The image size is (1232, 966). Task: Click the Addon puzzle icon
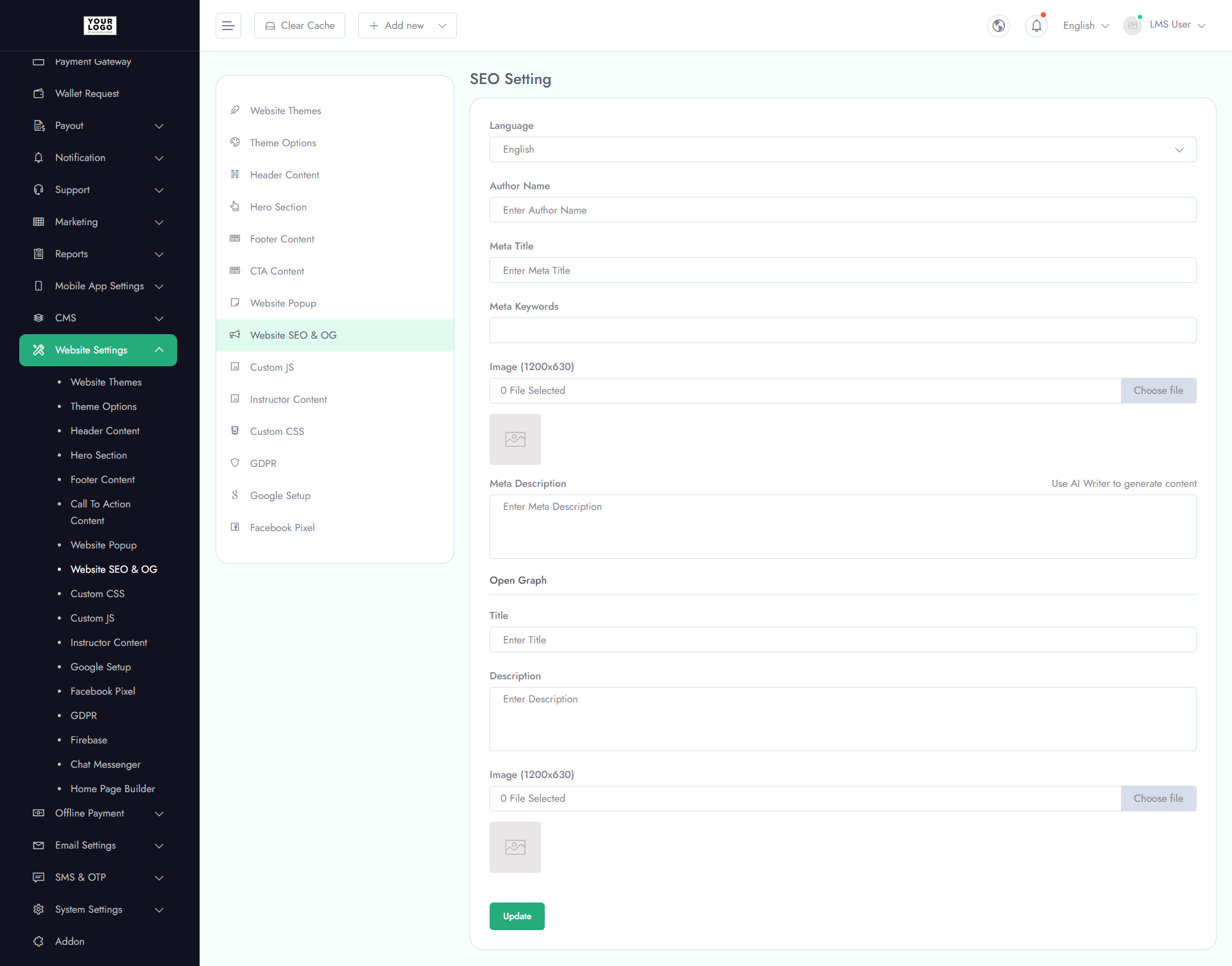pyautogui.click(x=38, y=942)
